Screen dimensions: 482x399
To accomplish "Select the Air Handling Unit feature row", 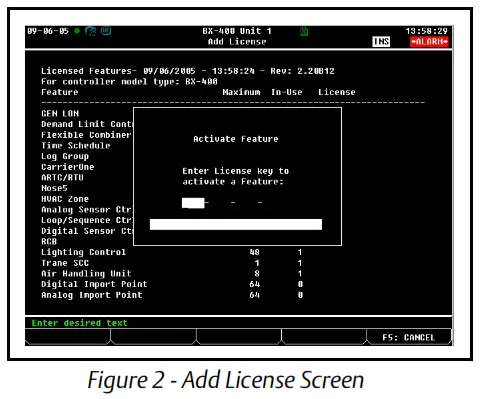I will click(172, 274).
